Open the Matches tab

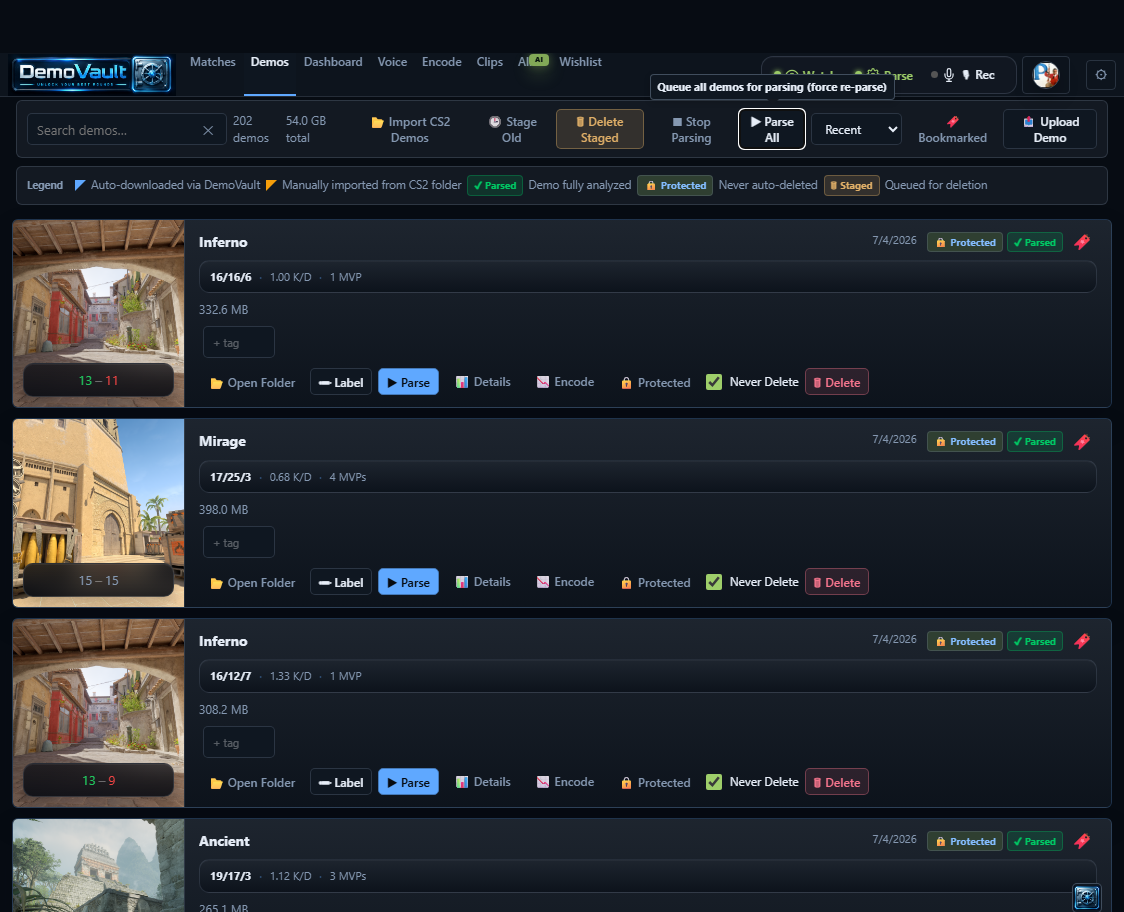click(212, 62)
